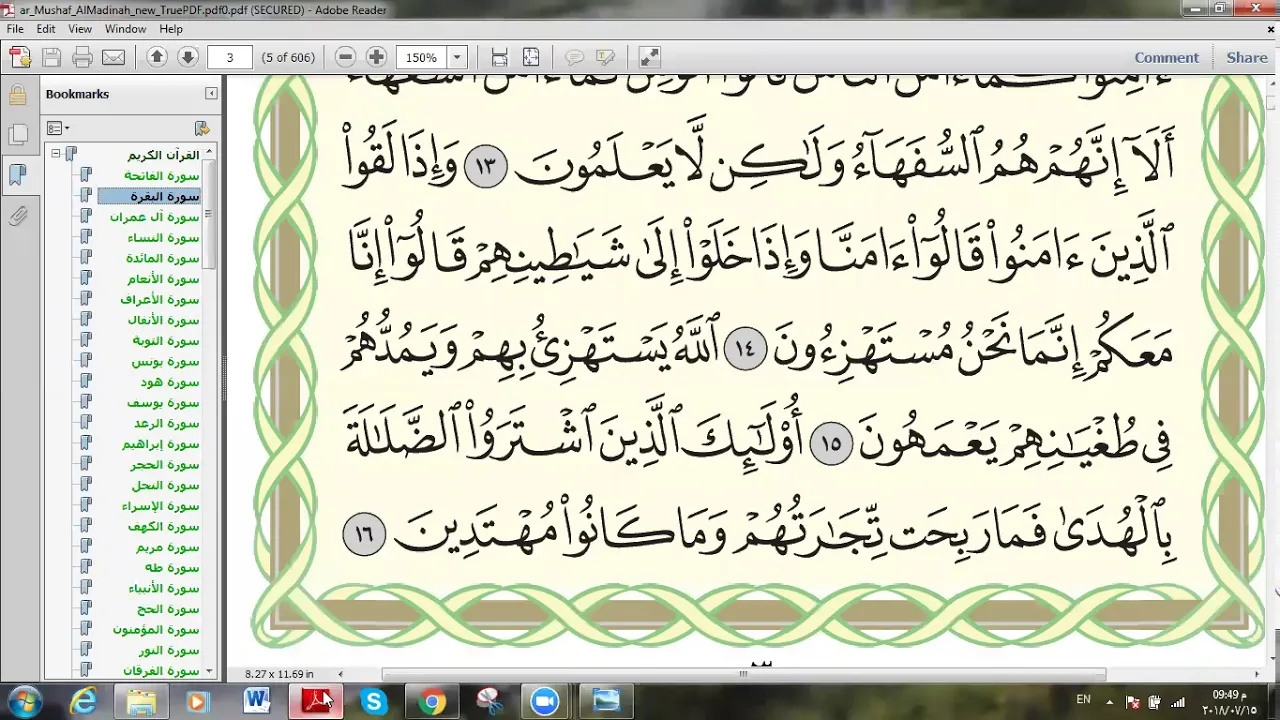This screenshot has height=720, width=1280.
Task: Open bookmark سورة النساء
Action: point(164,238)
